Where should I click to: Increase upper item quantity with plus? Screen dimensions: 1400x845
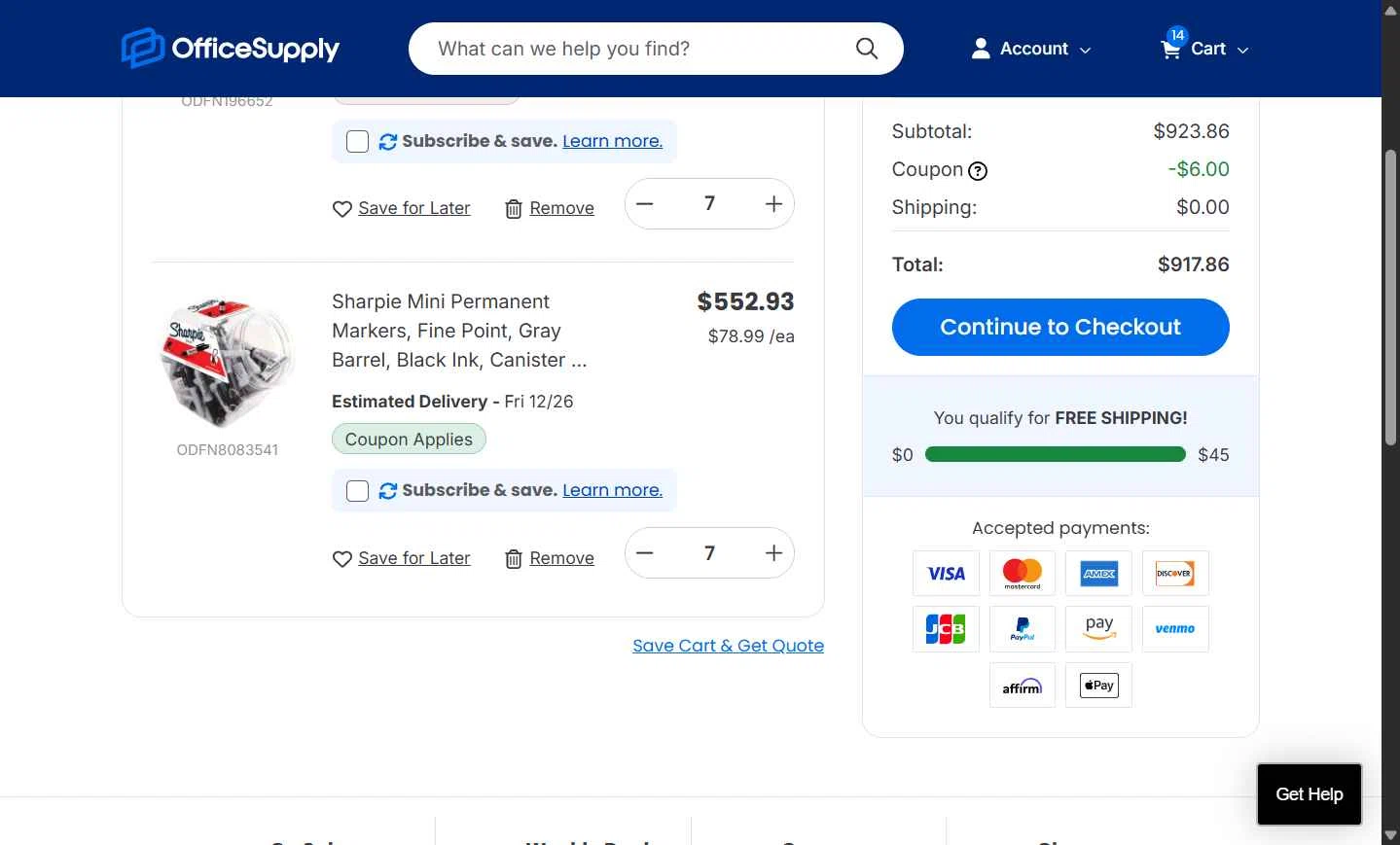pyautogui.click(x=773, y=203)
